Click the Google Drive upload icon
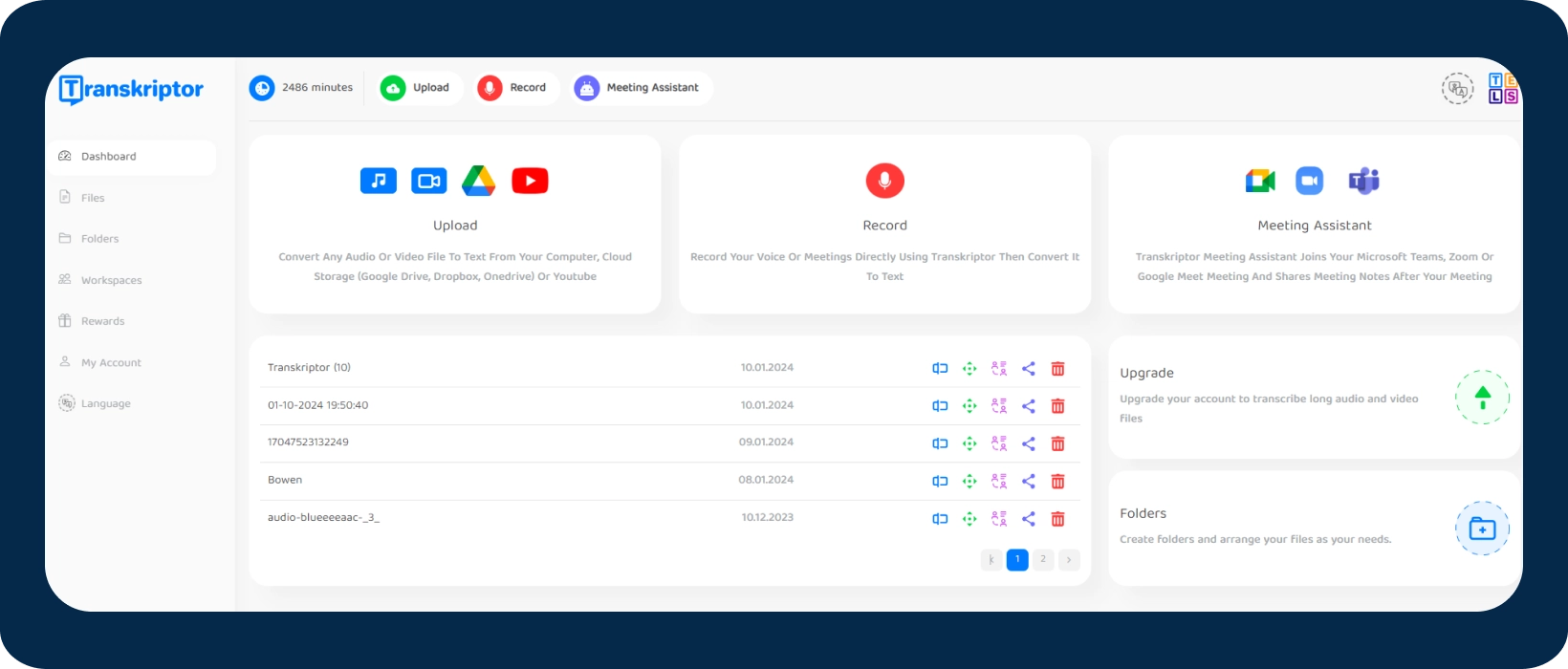The image size is (1568, 669). click(478, 181)
